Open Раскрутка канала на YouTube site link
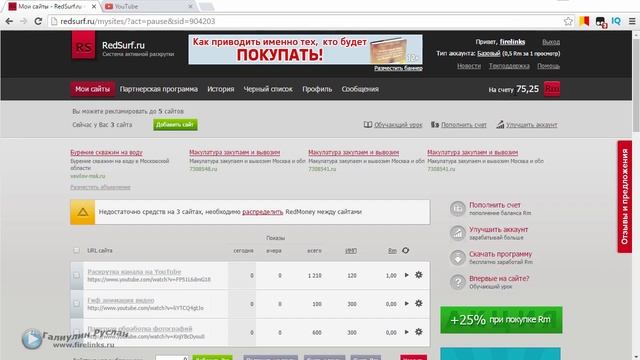The image size is (640, 360). (134, 271)
